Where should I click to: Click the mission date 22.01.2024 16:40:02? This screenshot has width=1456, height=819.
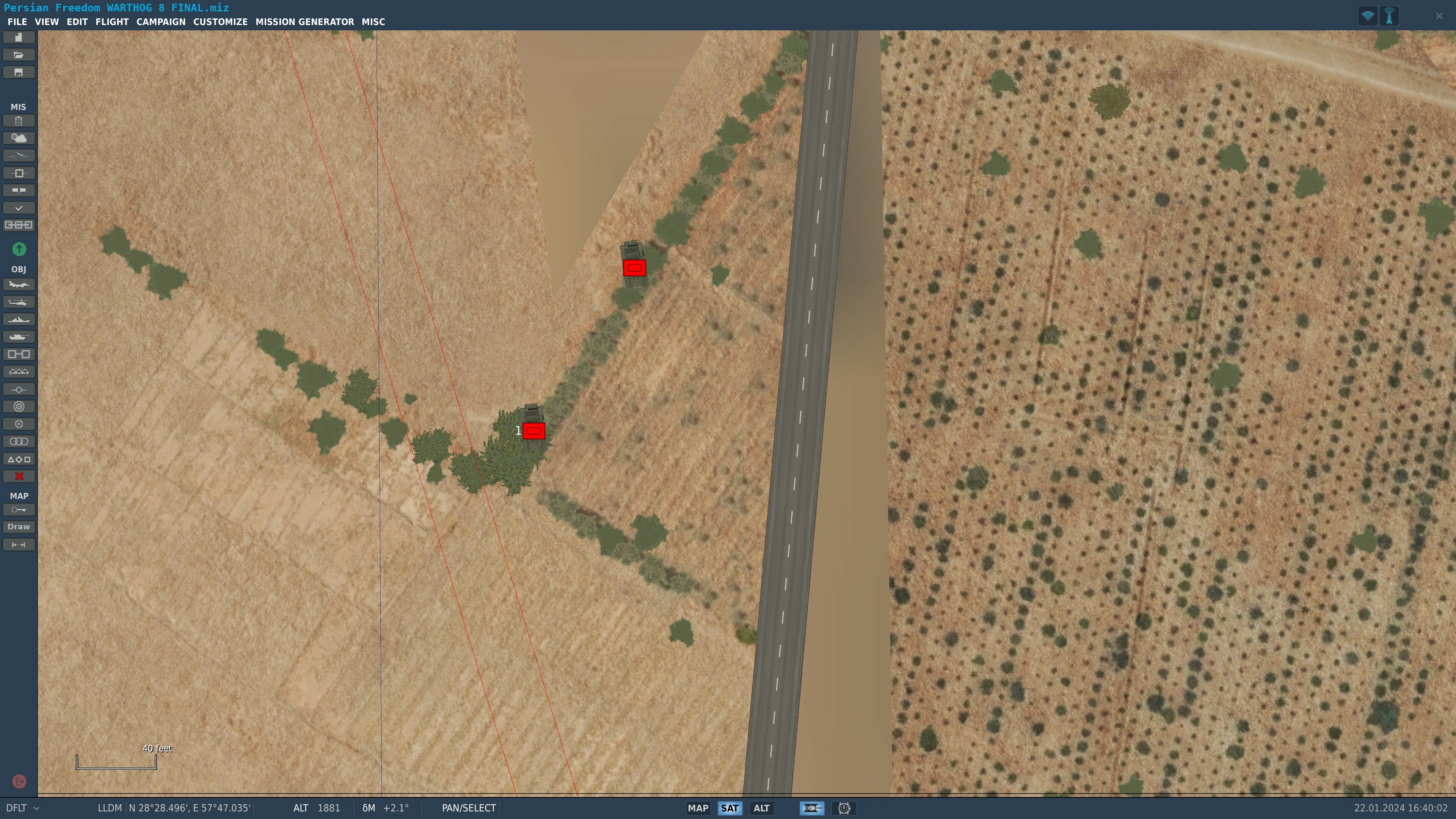pos(1401,808)
